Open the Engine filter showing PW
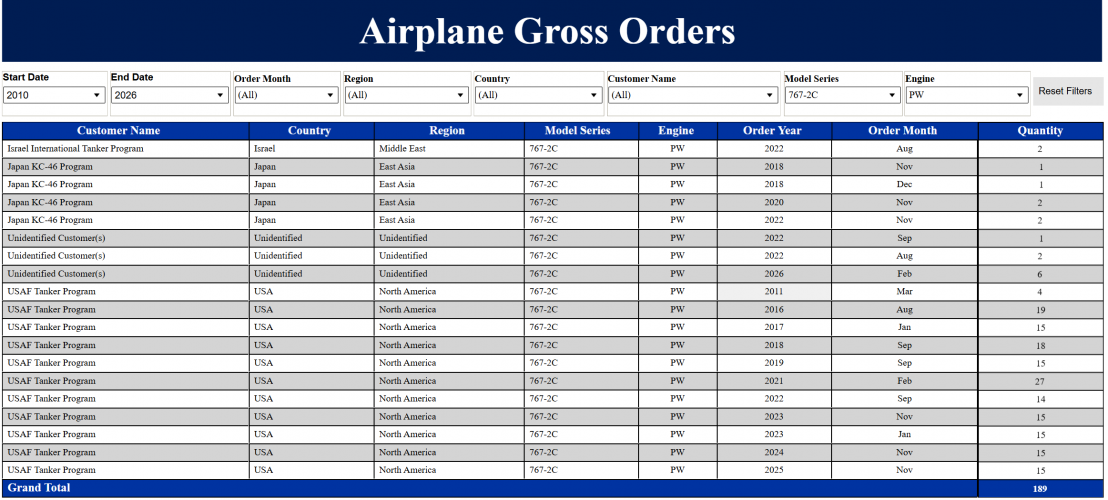The height and width of the screenshot is (500, 1108). 967,95
